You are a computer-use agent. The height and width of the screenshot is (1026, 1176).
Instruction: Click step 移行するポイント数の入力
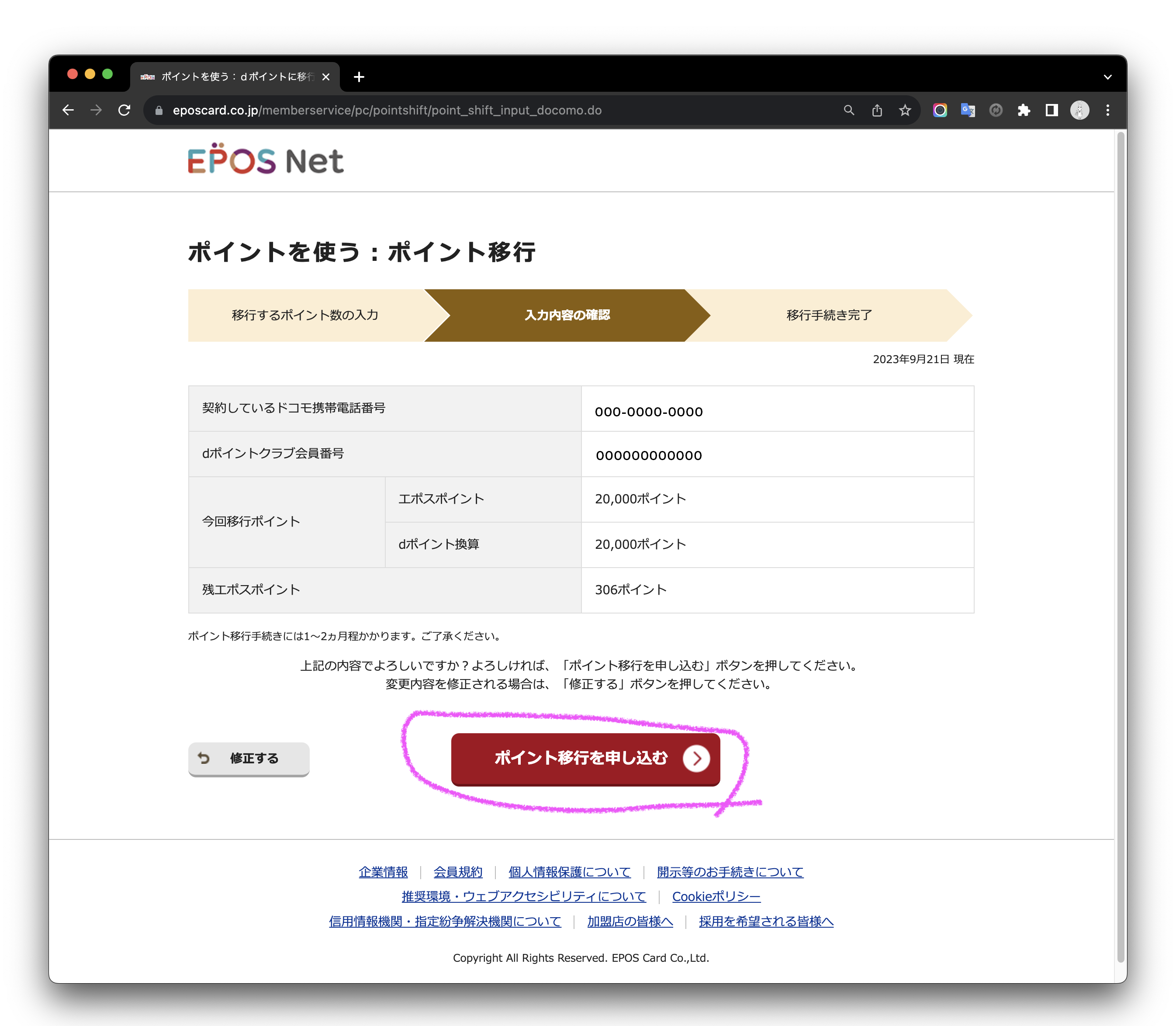[305, 315]
